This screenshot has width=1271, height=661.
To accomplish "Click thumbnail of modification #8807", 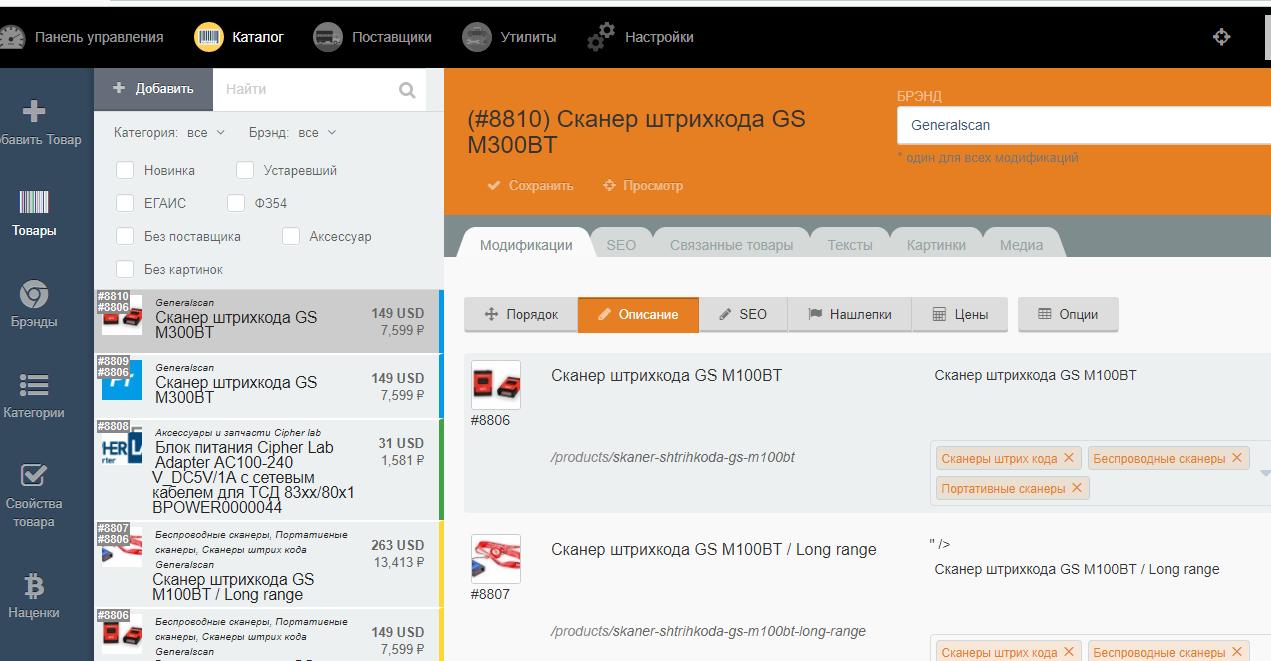I will tap(496, 559).
